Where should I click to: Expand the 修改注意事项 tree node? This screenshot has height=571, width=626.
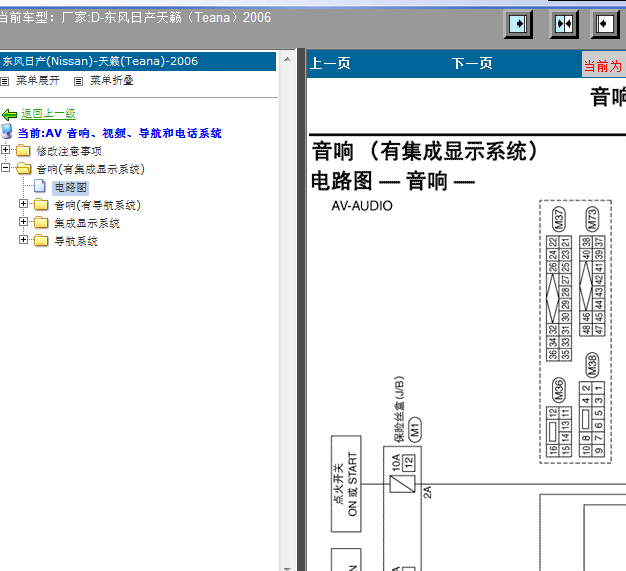click(6, 151)
